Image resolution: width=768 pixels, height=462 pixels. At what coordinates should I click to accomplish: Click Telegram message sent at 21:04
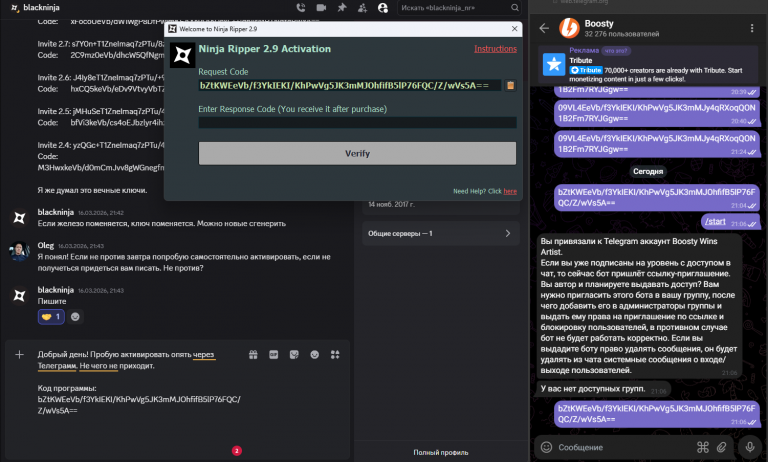coord(657,197)
